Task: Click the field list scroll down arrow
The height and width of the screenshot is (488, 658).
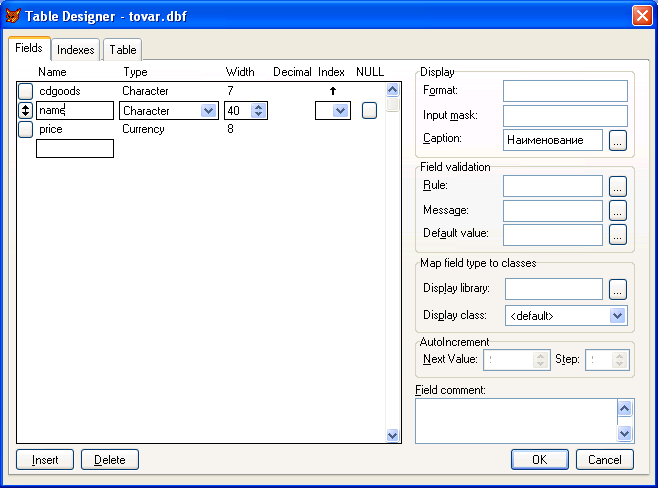Action: (392, 435)
